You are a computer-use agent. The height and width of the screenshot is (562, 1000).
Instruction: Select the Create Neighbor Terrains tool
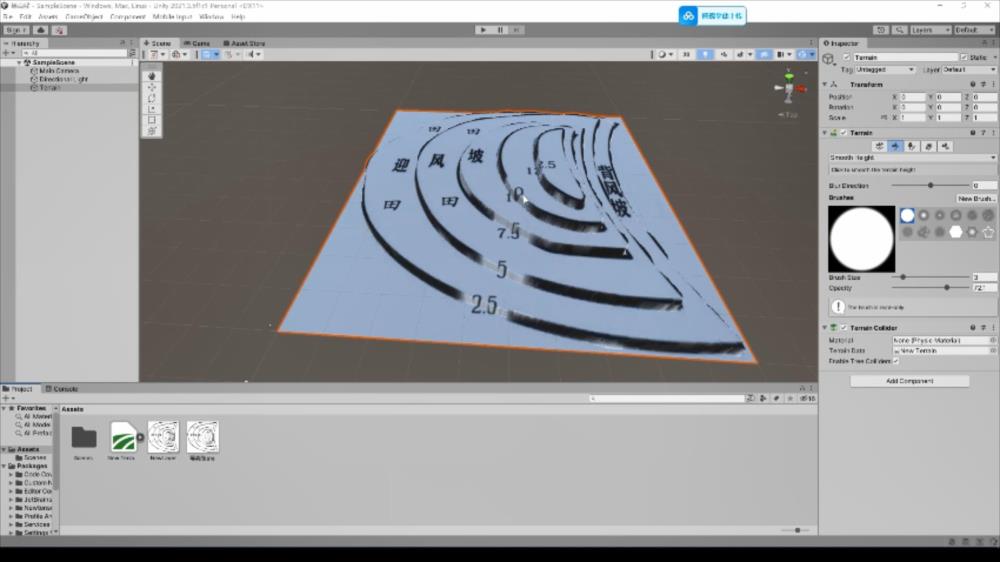pos(879,146)
